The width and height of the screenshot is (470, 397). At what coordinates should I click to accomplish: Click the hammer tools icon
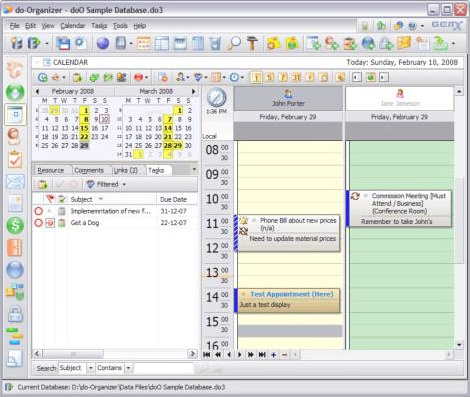click(x=252, y=43)
